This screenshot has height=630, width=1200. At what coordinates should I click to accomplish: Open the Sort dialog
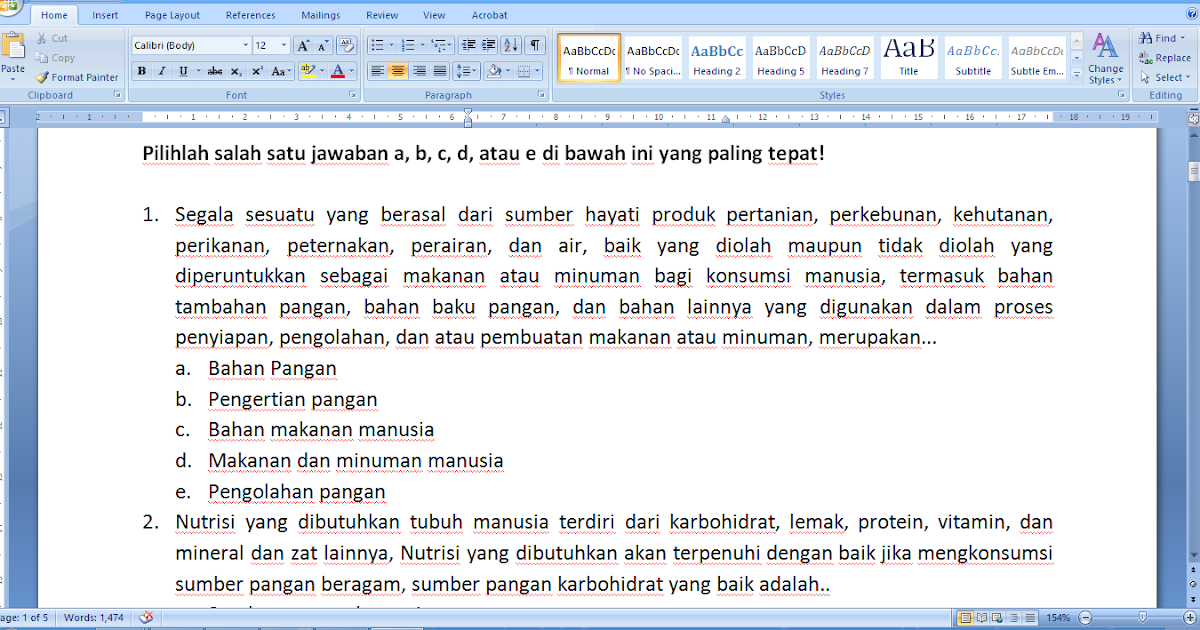point(509,45)
